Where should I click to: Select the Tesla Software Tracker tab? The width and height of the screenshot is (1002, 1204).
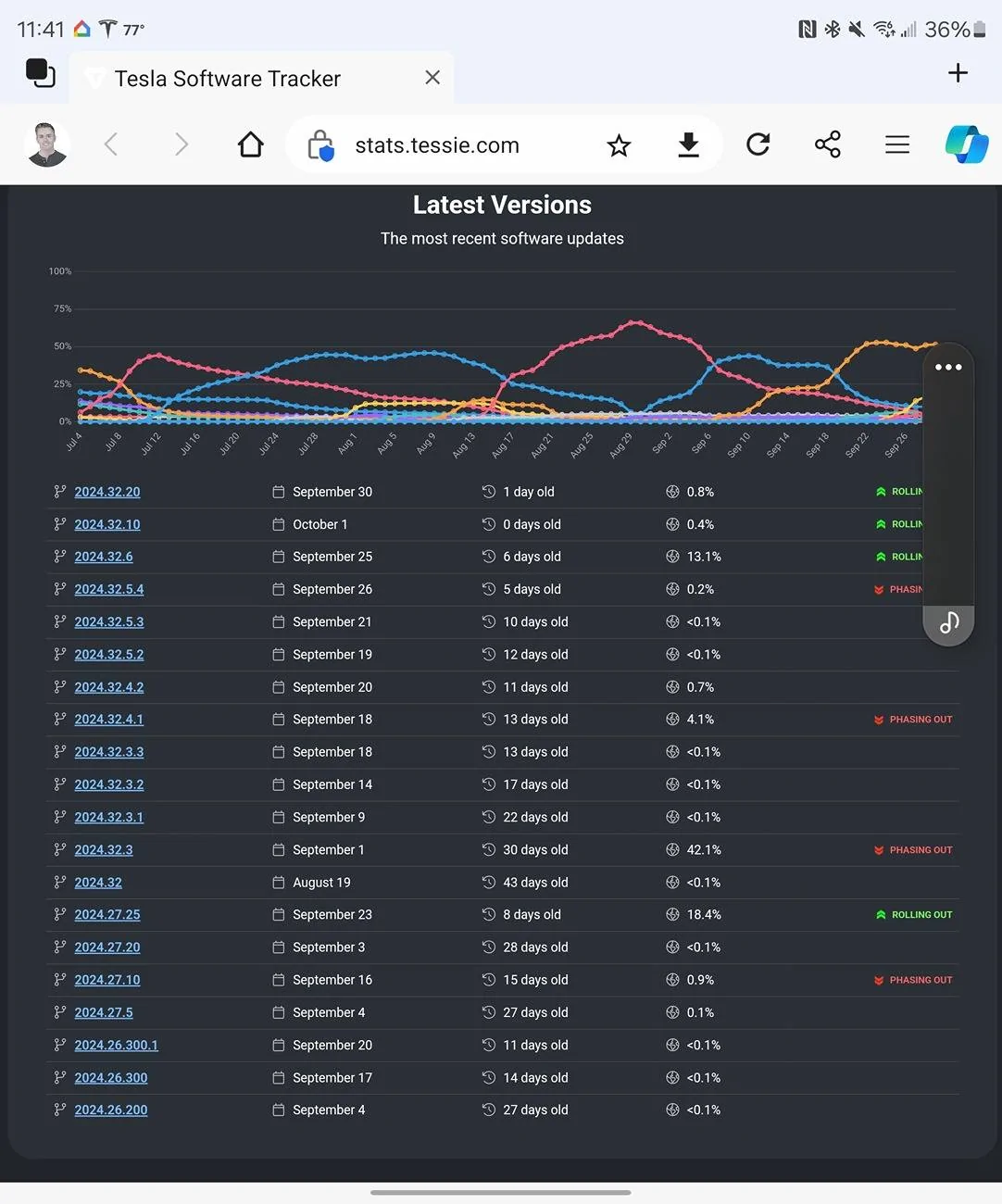(261, 79)
